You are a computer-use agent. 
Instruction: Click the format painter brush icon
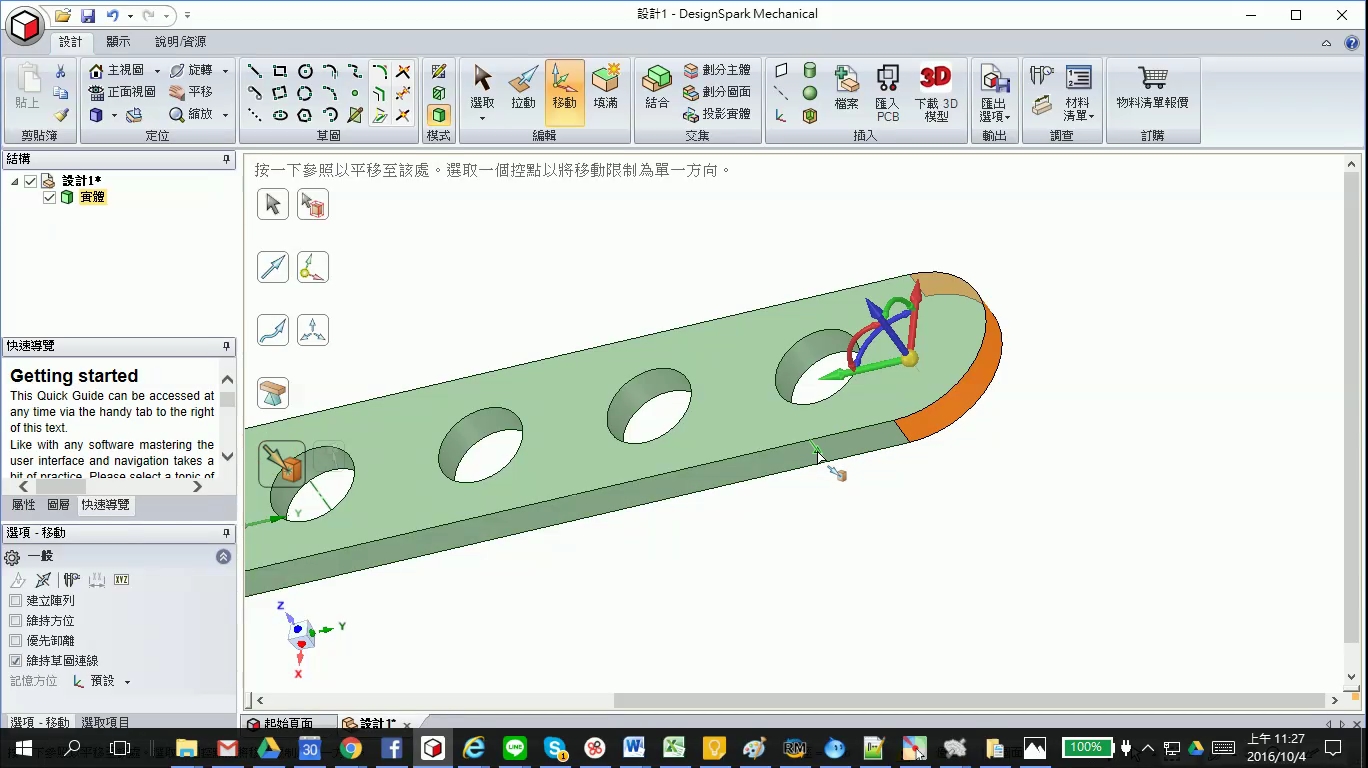pyautogui.click(x=61, y=115)
